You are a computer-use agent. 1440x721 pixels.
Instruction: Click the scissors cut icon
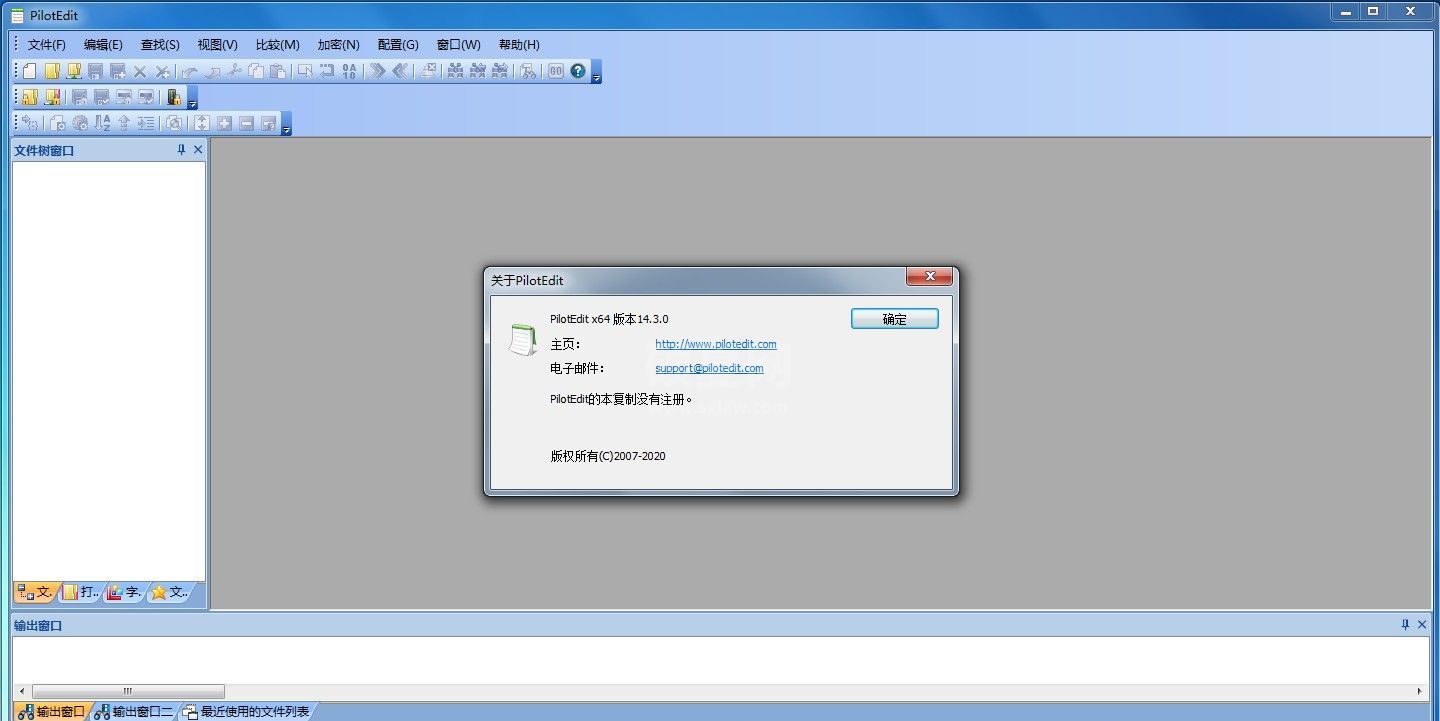coord(234,71)
